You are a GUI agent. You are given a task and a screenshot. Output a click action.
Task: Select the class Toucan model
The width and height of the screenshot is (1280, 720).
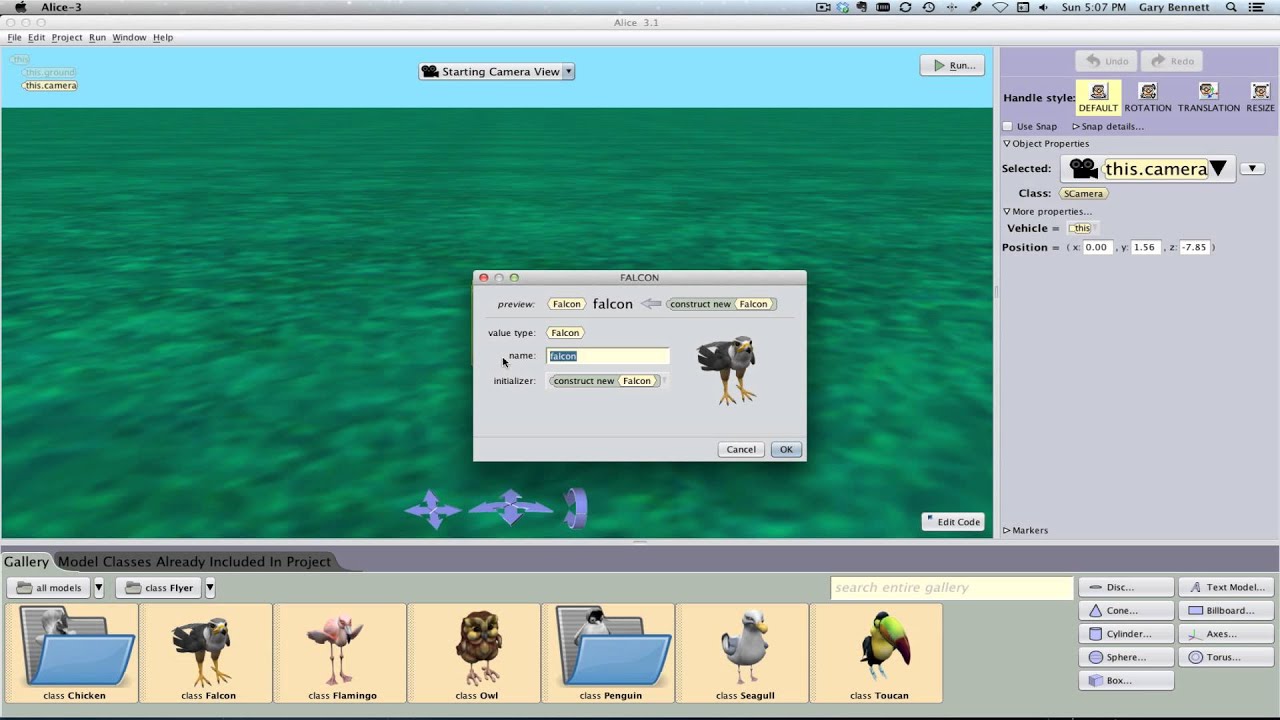pyautogui.click(x=876, y=653)
